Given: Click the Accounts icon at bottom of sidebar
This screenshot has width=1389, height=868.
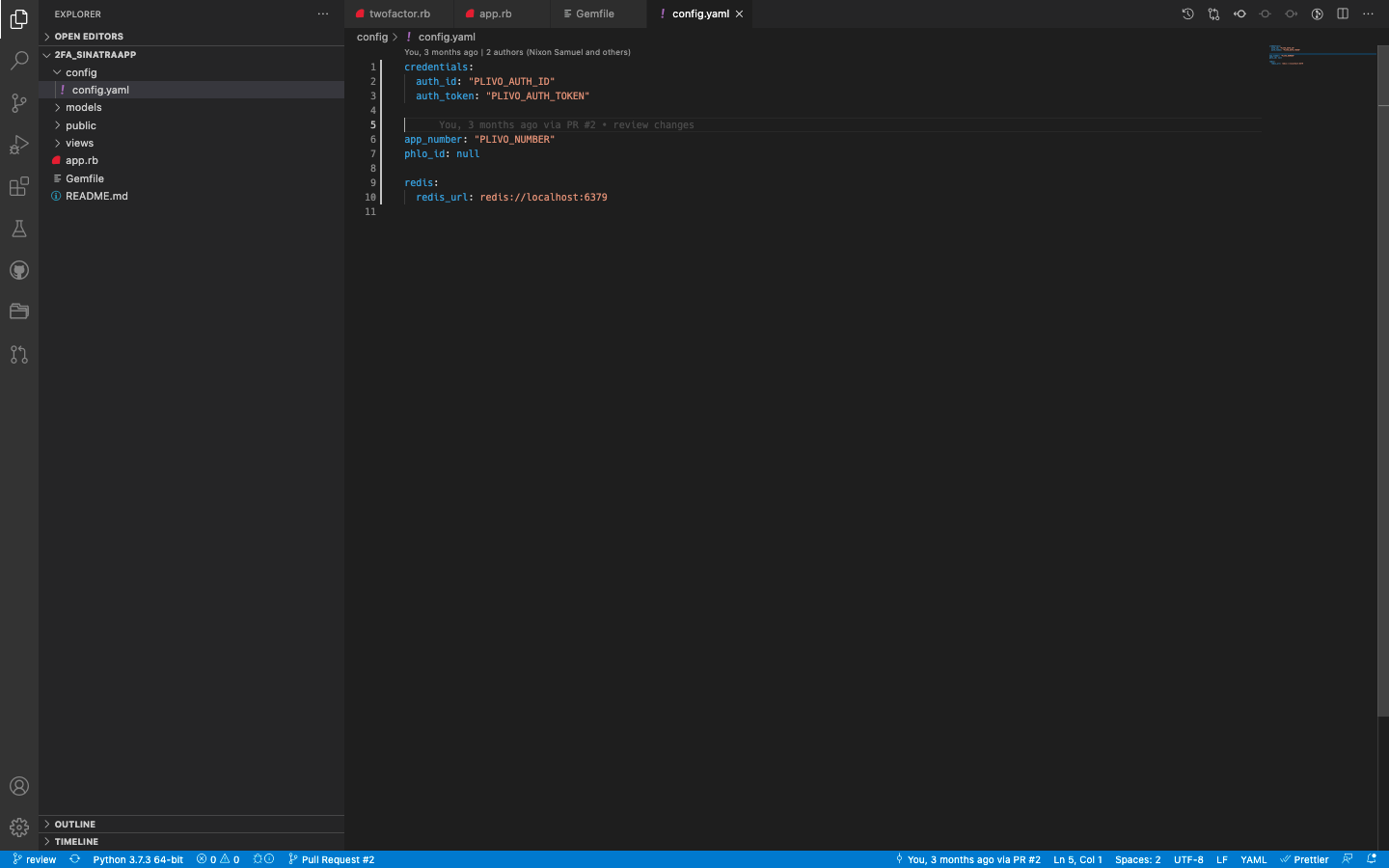Looking at the screenshot, I should tap(19, 786).
